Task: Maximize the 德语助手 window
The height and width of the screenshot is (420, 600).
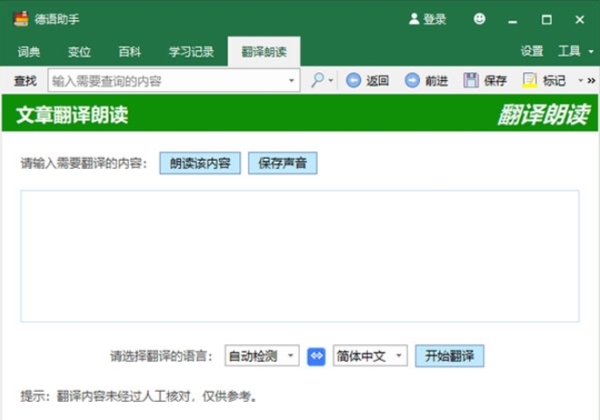Action: pos(546,20)
